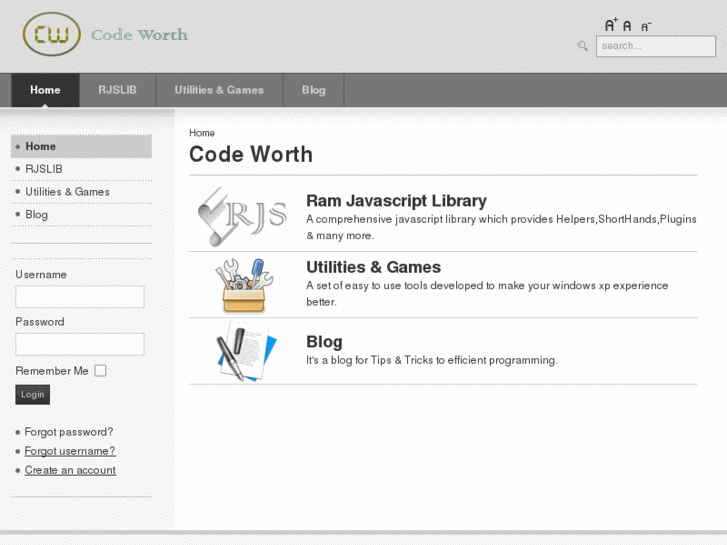Click the Code Worth site title

click(x=139, y=35)
